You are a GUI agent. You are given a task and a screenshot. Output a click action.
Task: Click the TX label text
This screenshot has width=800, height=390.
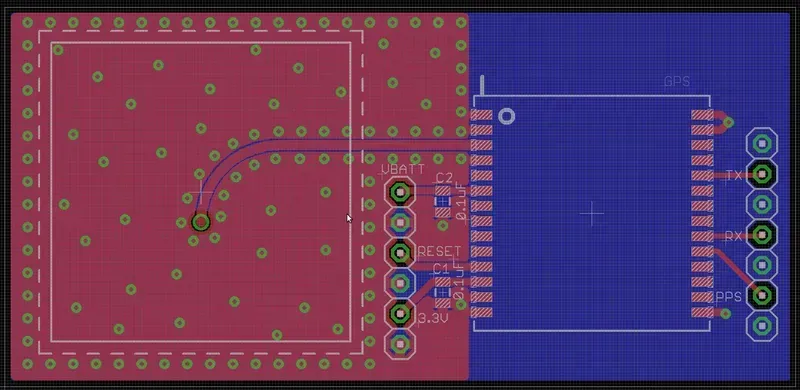click(x=734, y=176)
